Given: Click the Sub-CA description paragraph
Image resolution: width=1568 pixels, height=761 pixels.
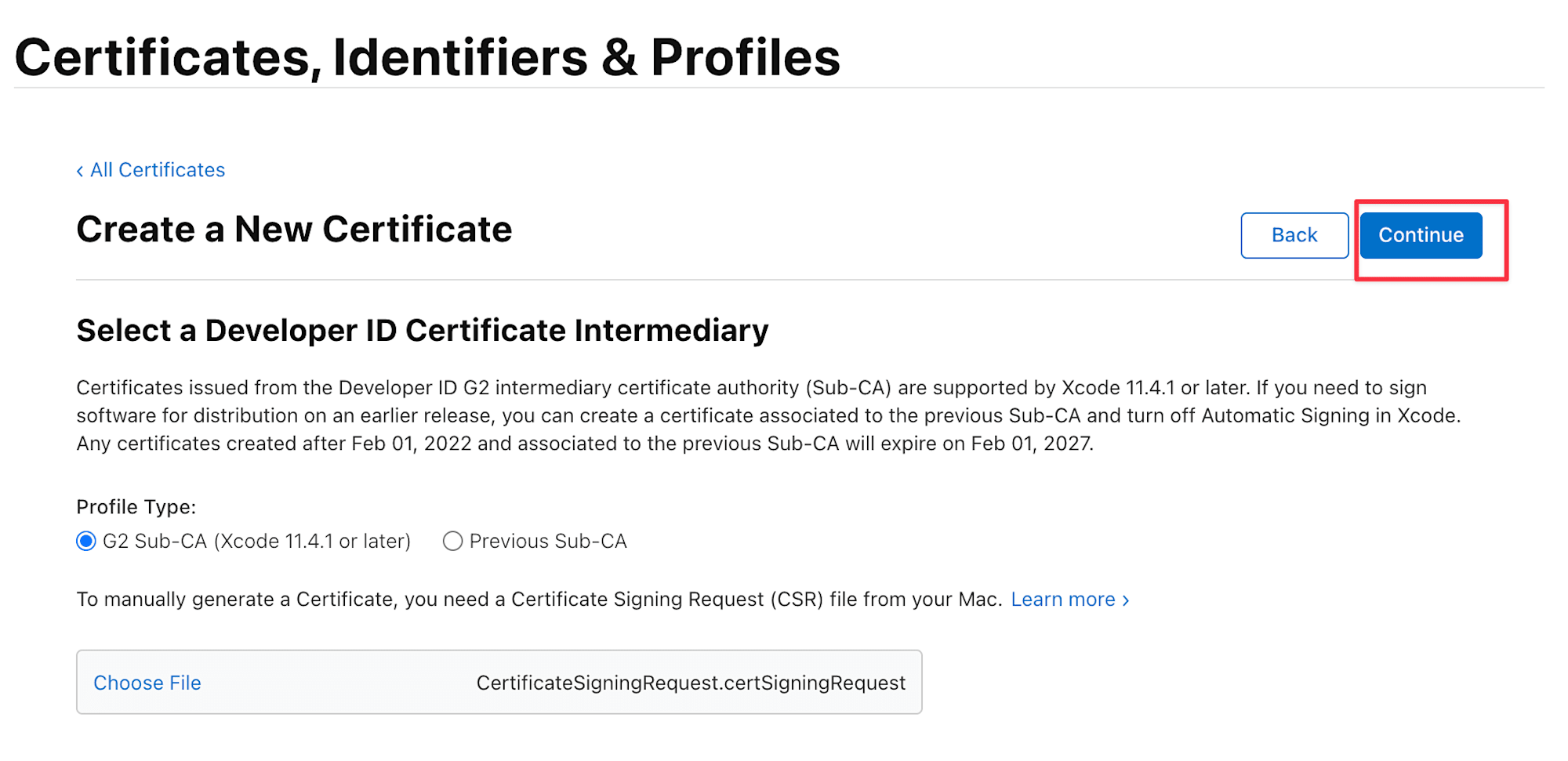Looking at the screenshot, I should pos(768,415).
